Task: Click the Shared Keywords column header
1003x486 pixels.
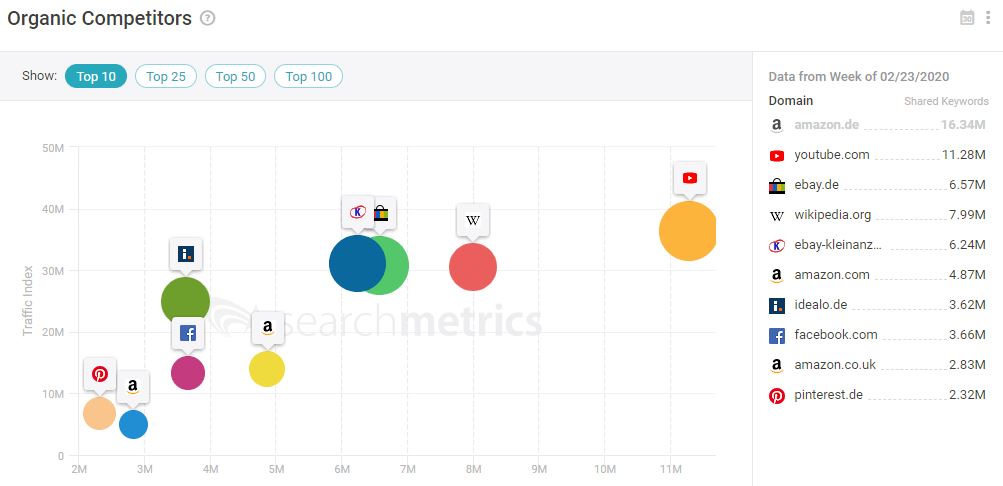Action: [x=946, y=101]
